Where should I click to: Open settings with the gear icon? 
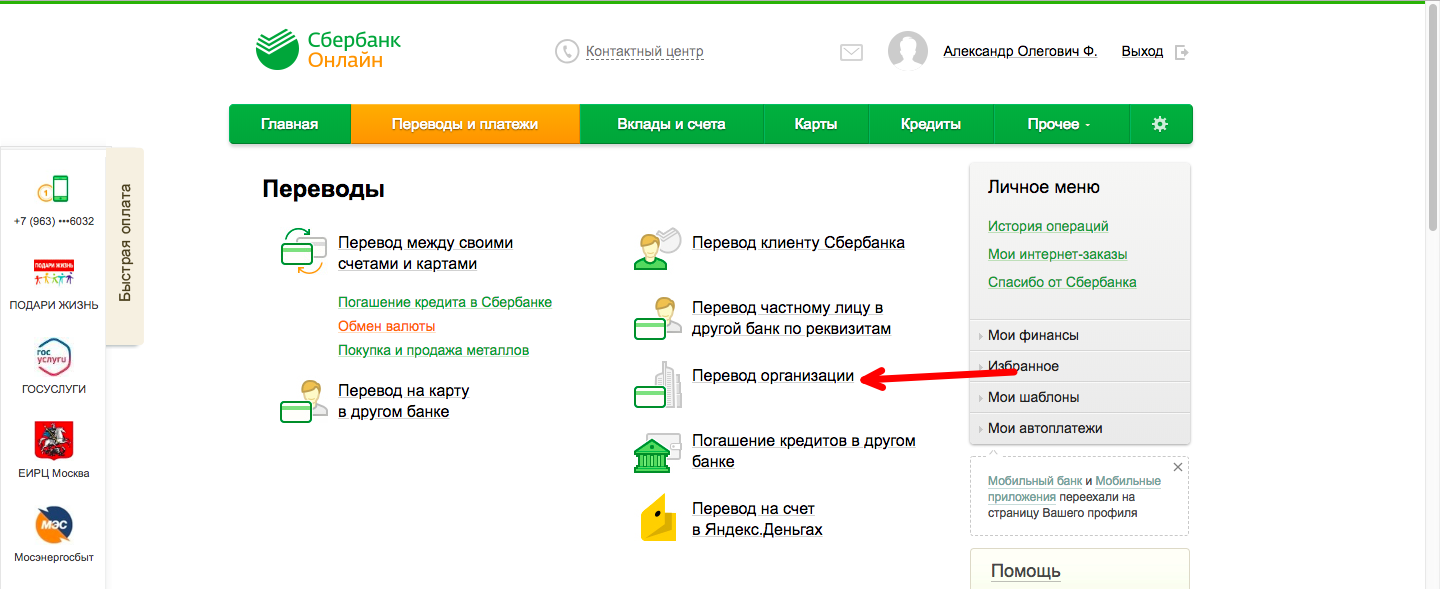[x=1160, y=124]
